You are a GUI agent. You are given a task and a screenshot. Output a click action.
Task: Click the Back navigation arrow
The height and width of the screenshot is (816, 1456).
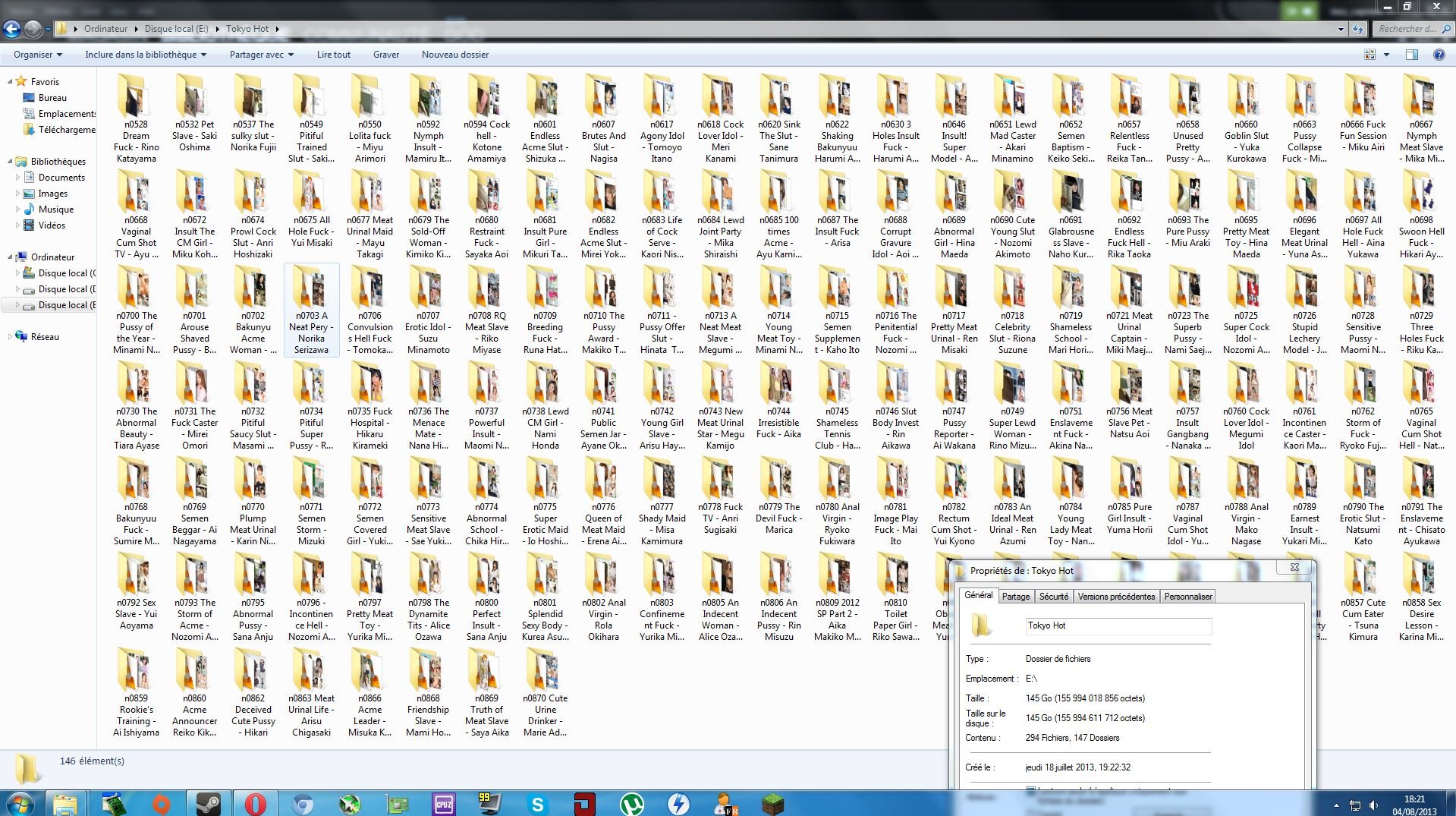(x=12, y=29)
